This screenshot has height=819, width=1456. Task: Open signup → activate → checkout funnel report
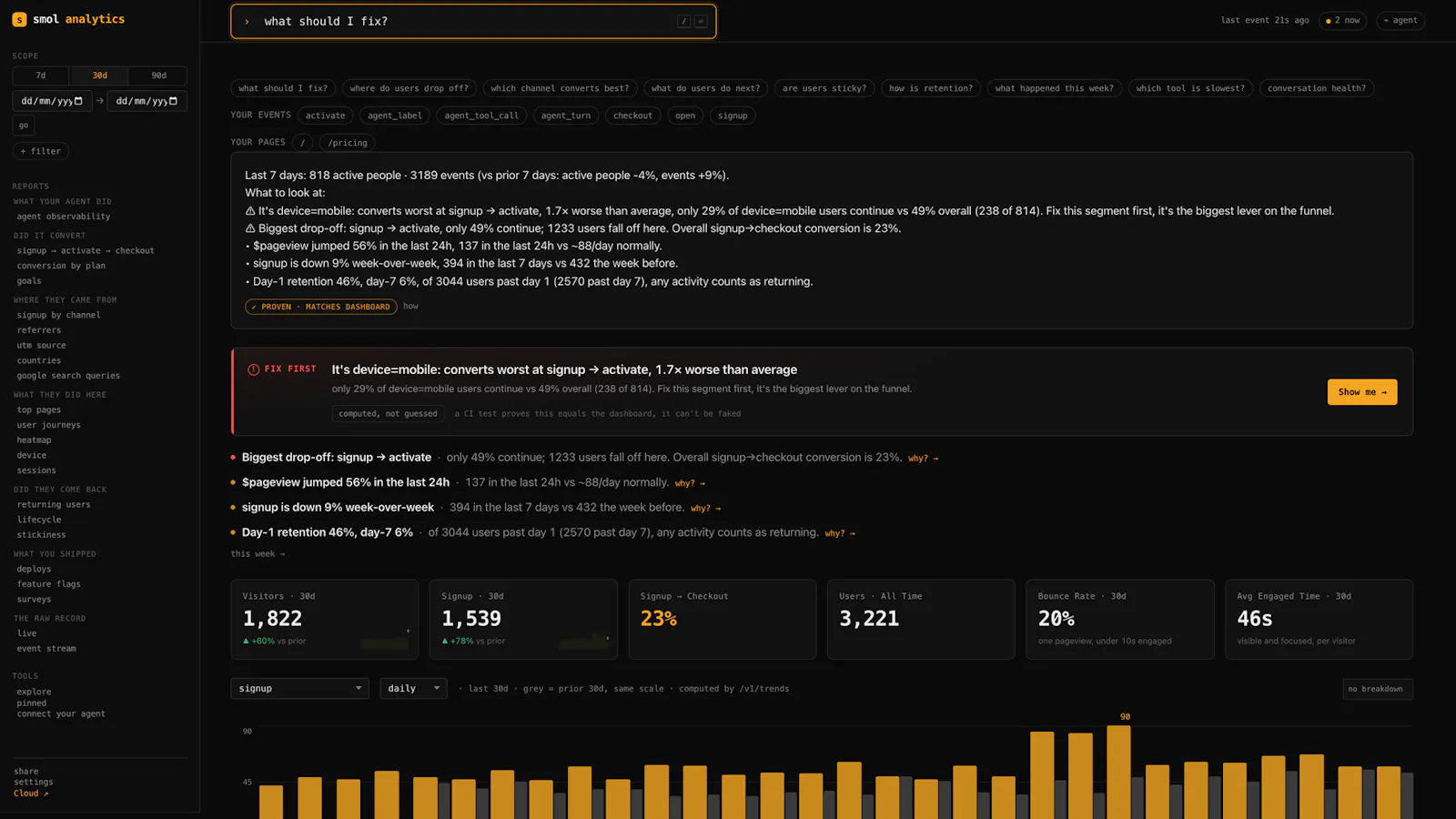[x=86, y=250]
